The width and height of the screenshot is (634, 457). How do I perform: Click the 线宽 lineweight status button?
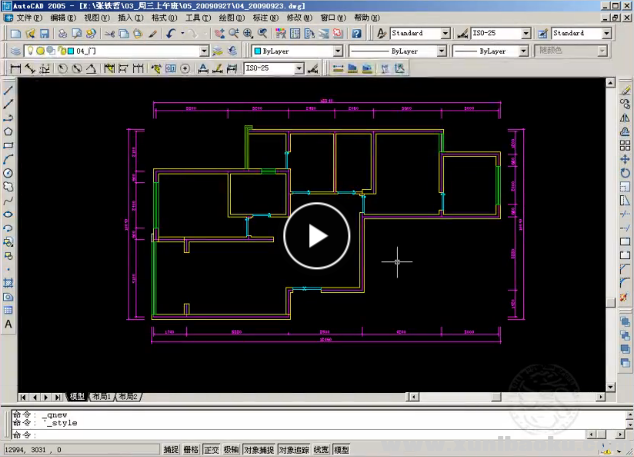321,450
